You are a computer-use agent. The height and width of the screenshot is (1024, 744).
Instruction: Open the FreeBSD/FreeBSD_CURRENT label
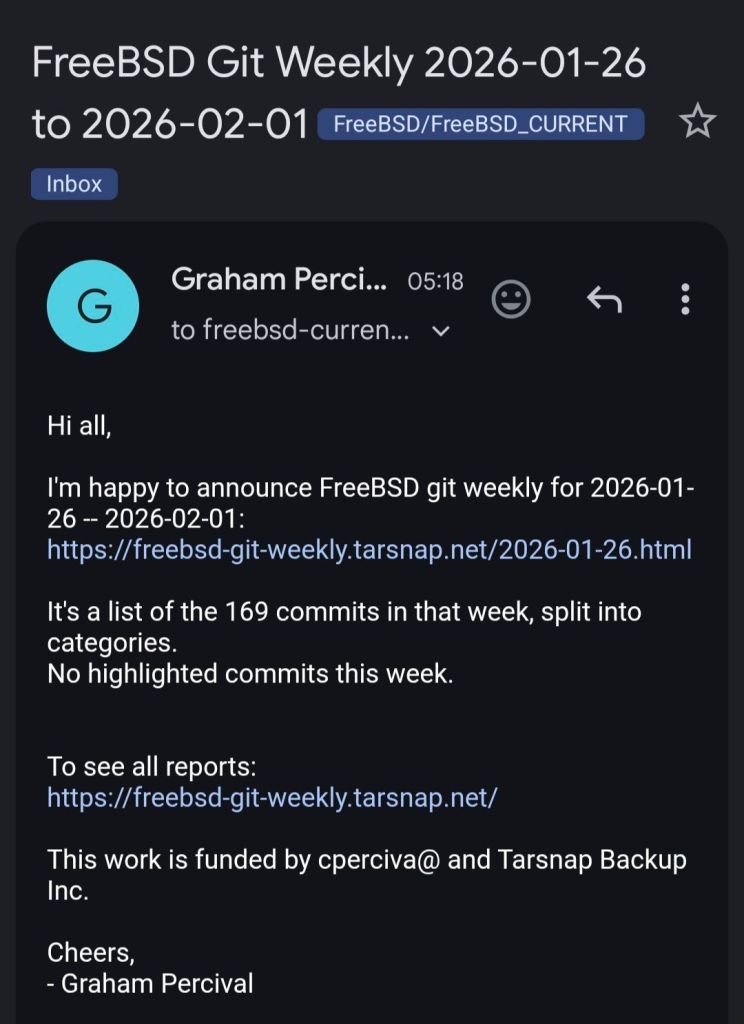[x=480, y=125]
